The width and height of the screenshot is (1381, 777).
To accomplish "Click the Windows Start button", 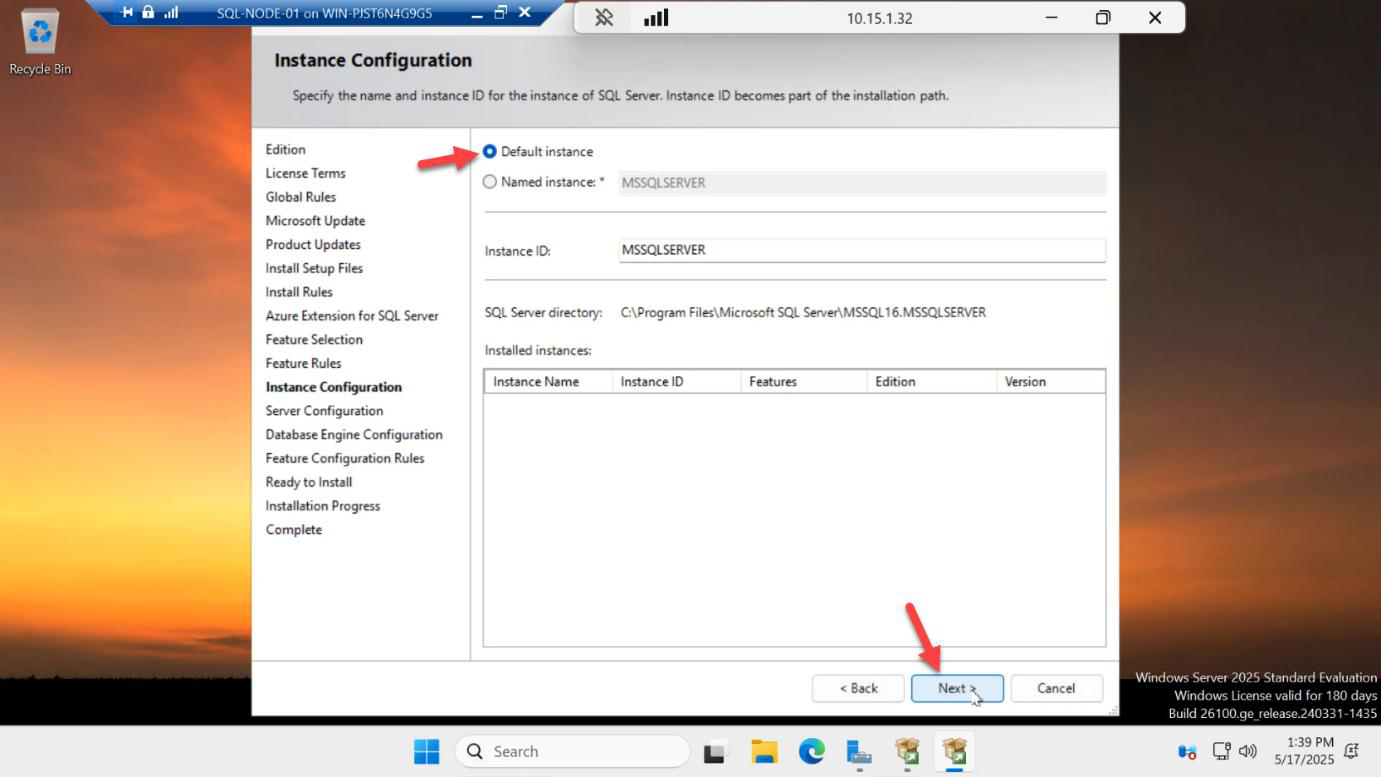I will point(426,751).
